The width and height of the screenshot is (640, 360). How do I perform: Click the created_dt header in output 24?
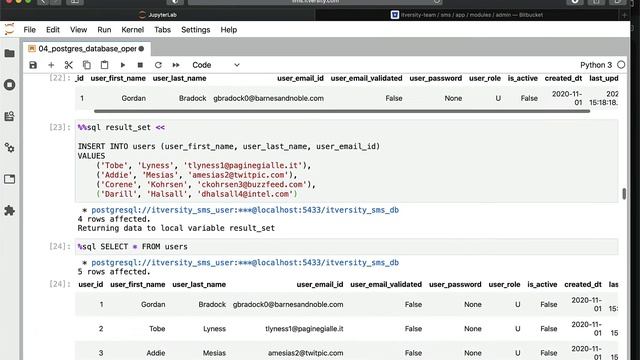coord(583,284)
